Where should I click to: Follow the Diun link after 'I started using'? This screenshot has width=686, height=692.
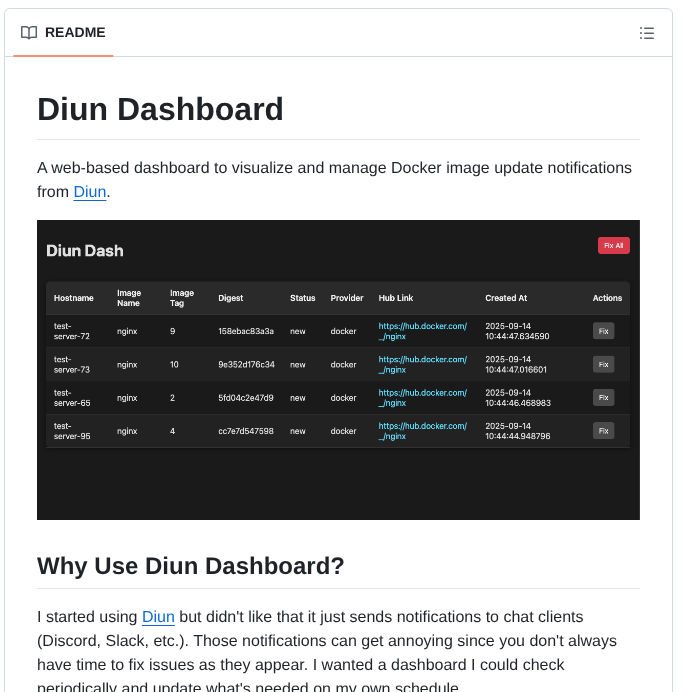(158, 617)
